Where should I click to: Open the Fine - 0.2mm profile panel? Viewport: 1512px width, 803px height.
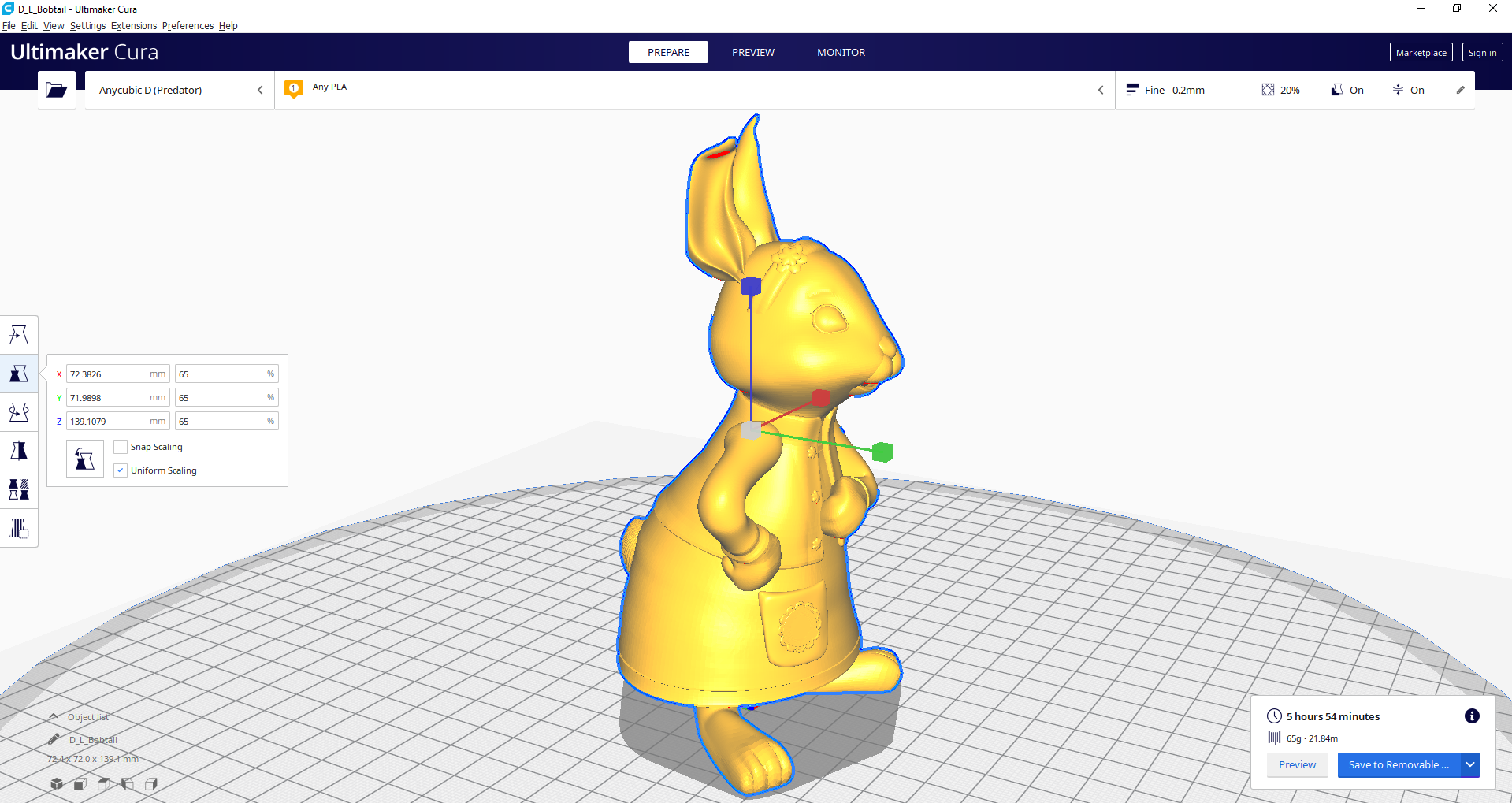[1295, 90]
